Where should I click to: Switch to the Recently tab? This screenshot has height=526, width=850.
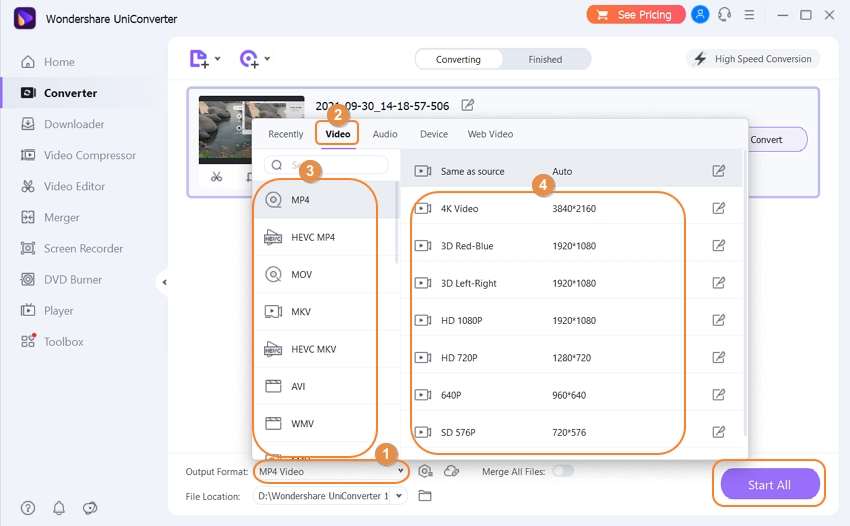click(286, 134)
